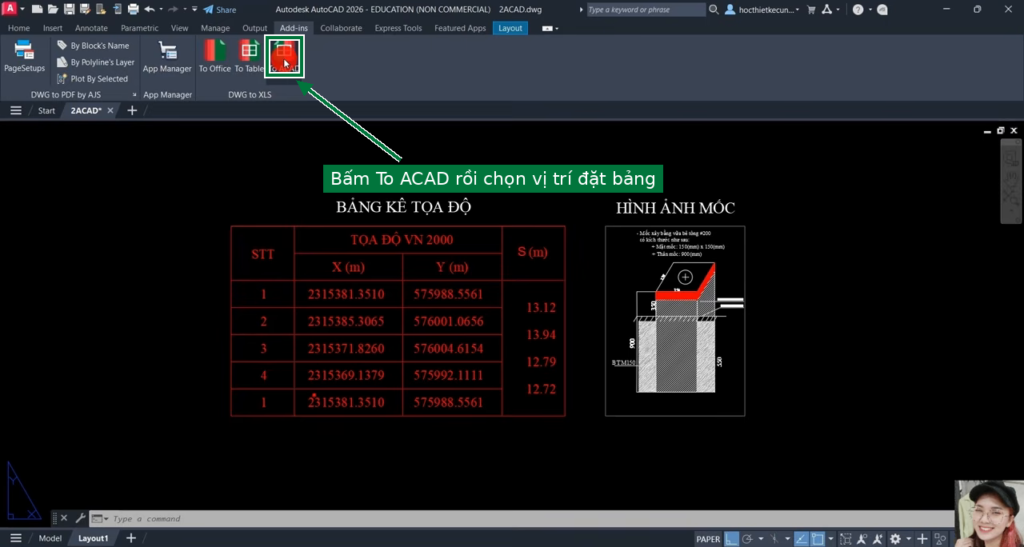Viewport: 1024px width, 547px height.
Task: Click the Autodesk App Store triangle icon
Action: click(x=827, y=9)
